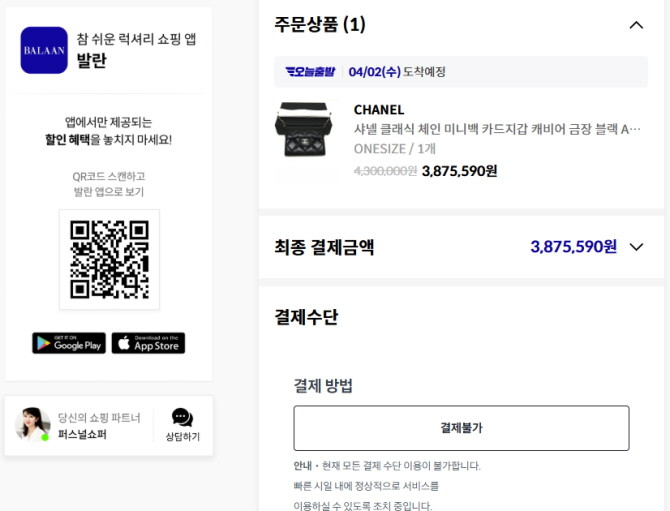Click the 결제수단 heading

coord(306,317)
